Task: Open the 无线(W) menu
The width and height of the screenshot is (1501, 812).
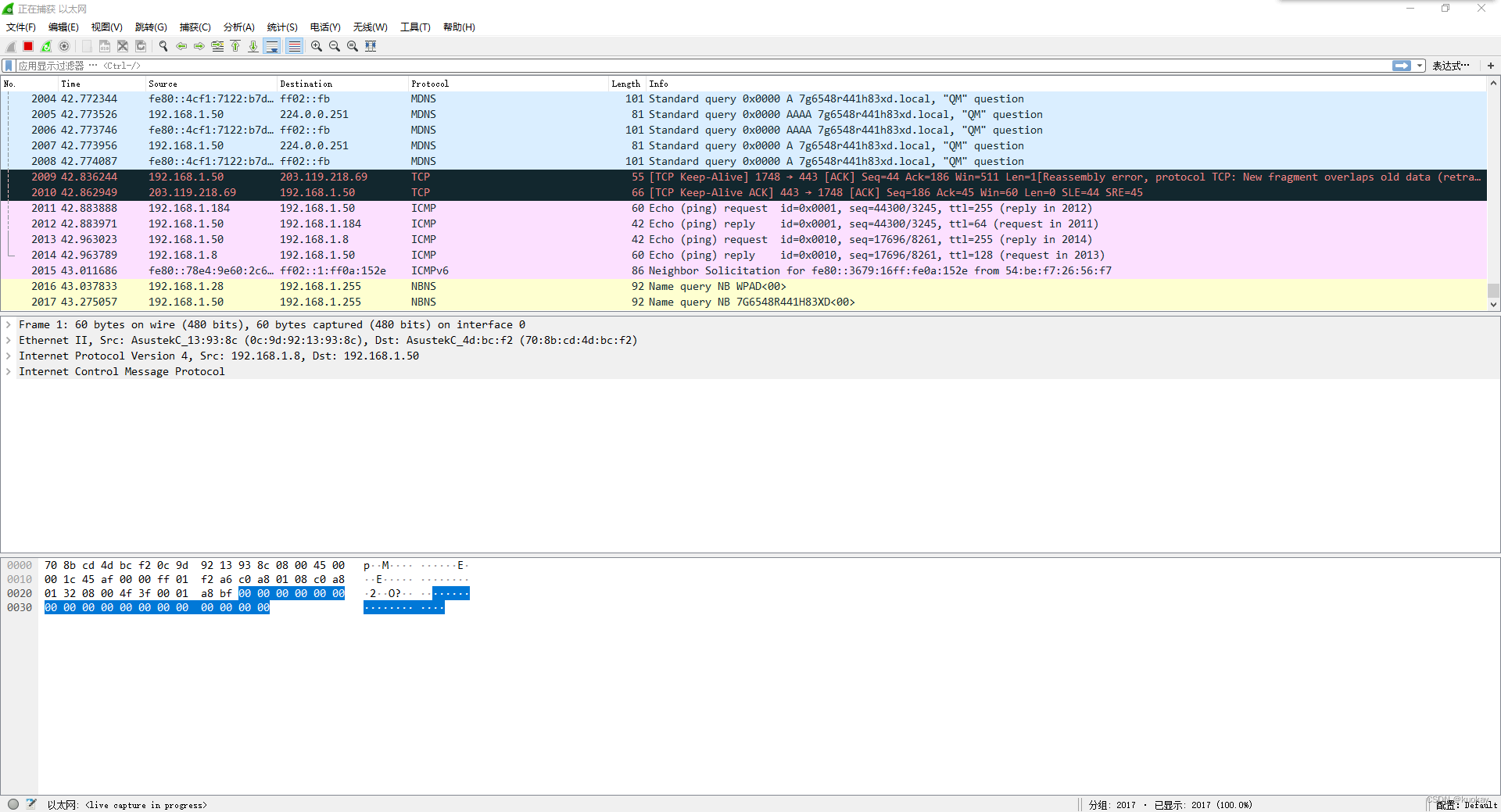Action: pyautogui.click(x=371, y=27)
